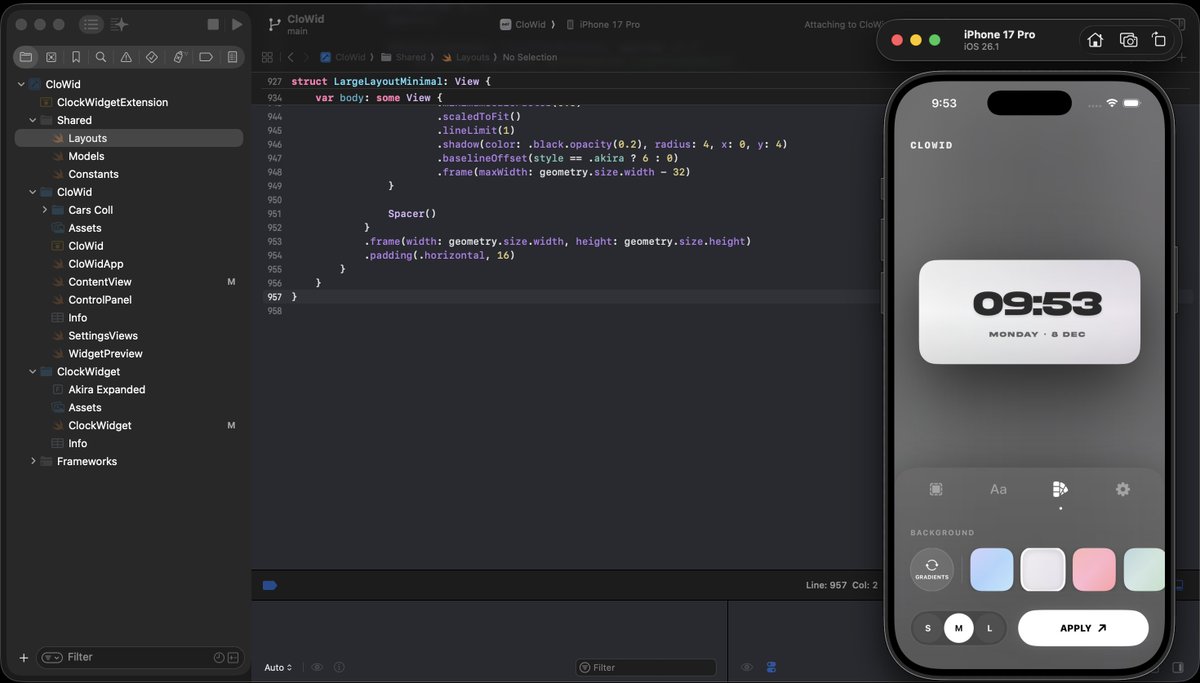
Task: Open the color palette tab in app
Action: 1060,489
